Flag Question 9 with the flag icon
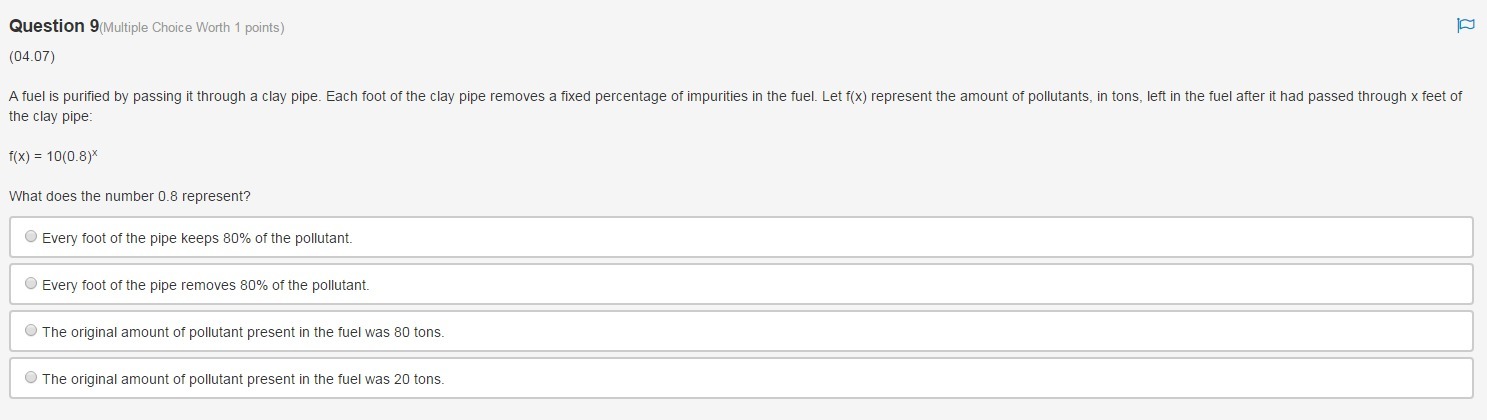 (1465, 26)
